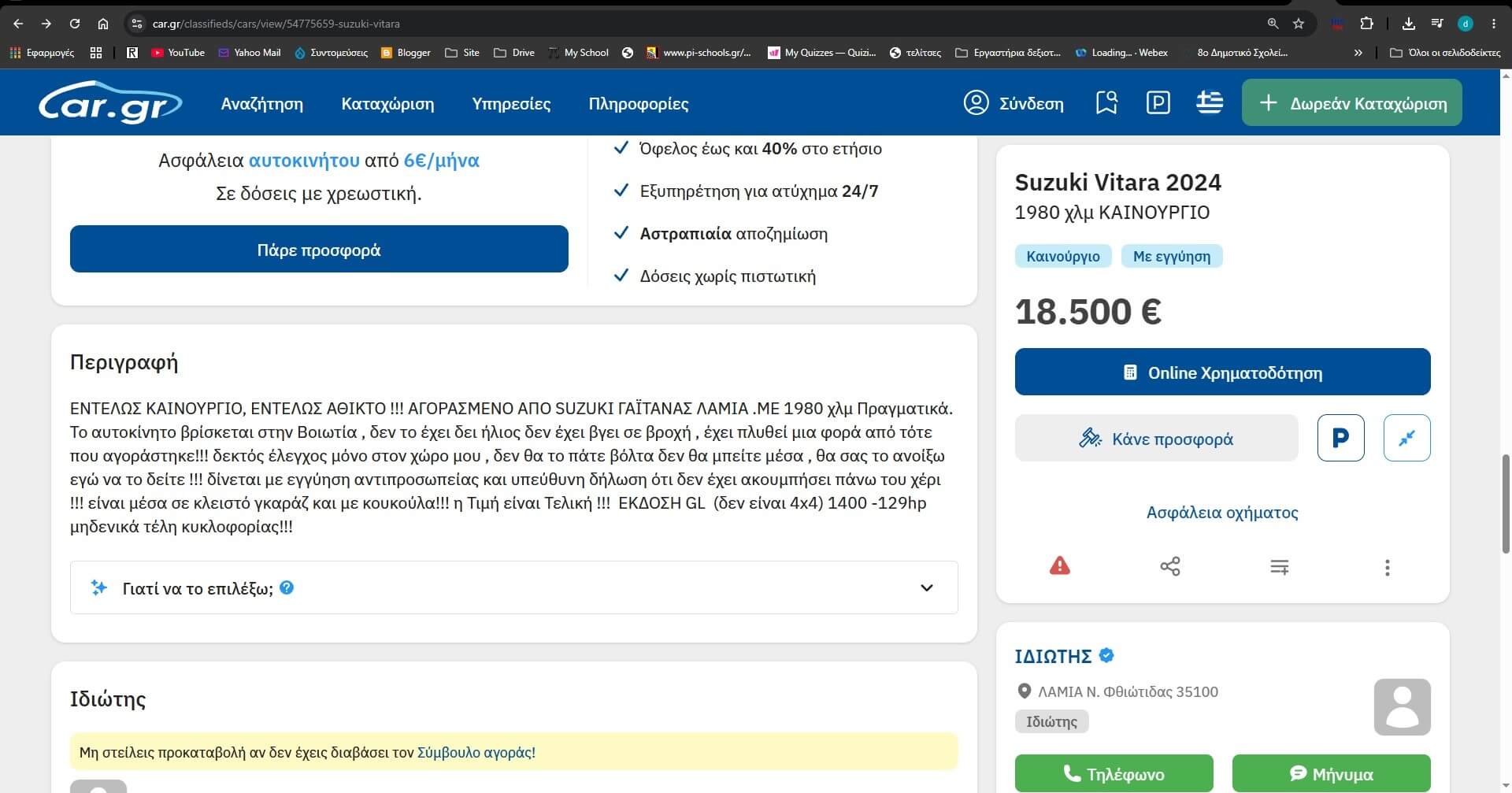1512x793 pixels.
Task: Open more options three-dot menu in listing card
Action: [1387, 567]
